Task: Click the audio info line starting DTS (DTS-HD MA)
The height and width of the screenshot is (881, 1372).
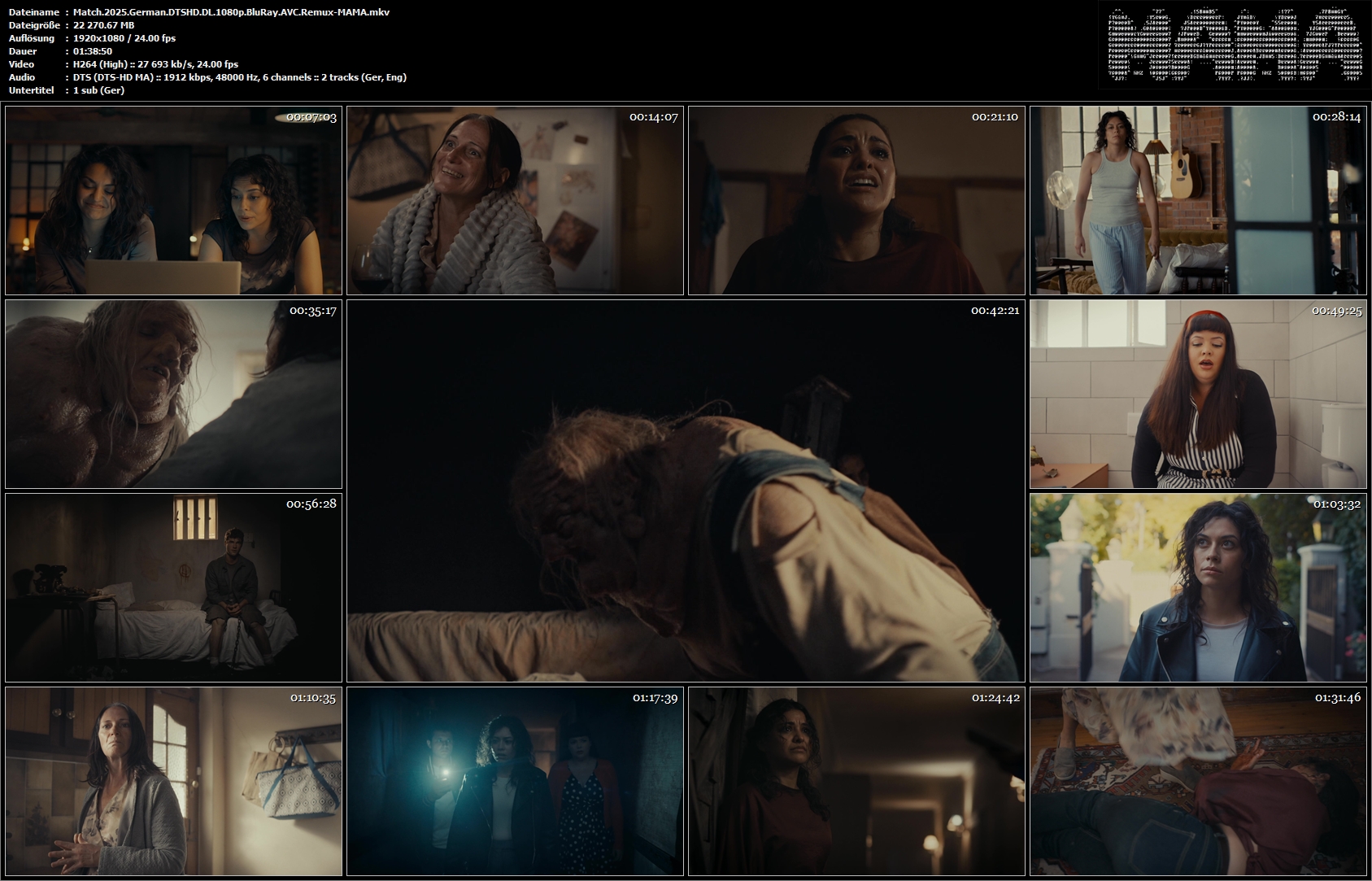Action: coord(240,77)
